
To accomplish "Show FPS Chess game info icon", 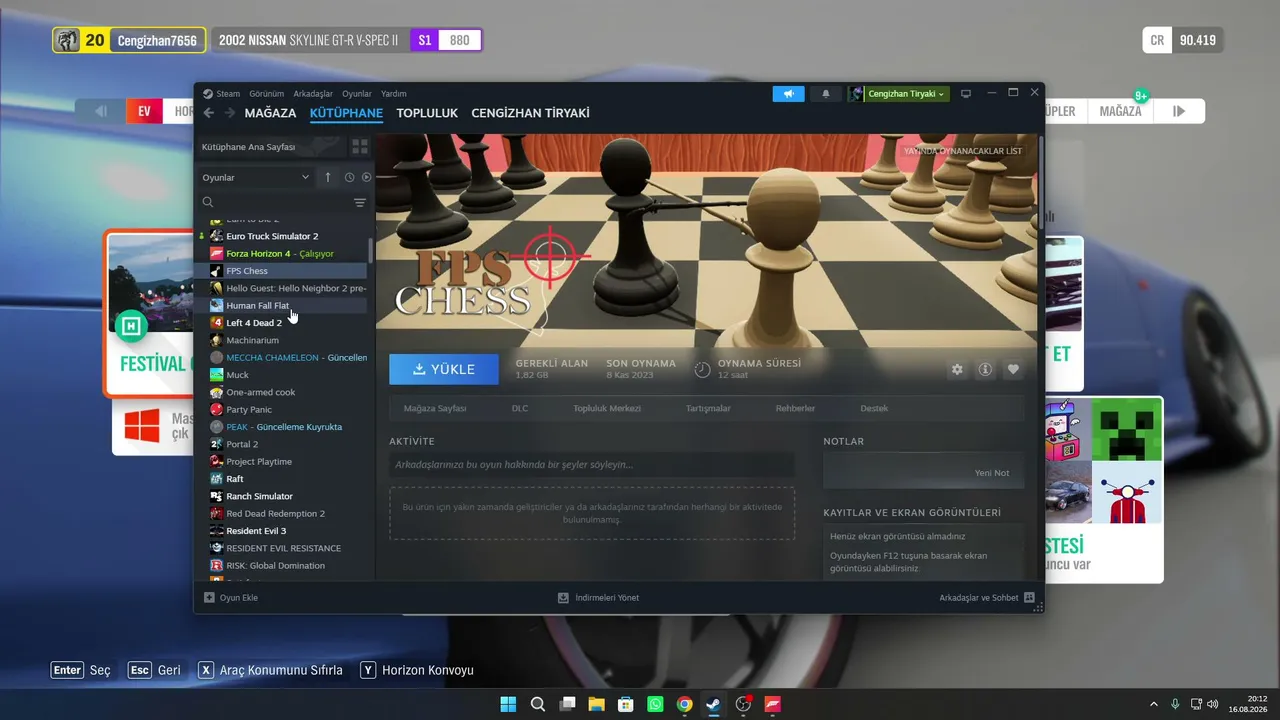I will pyautogui.click(x=985, y=369).
